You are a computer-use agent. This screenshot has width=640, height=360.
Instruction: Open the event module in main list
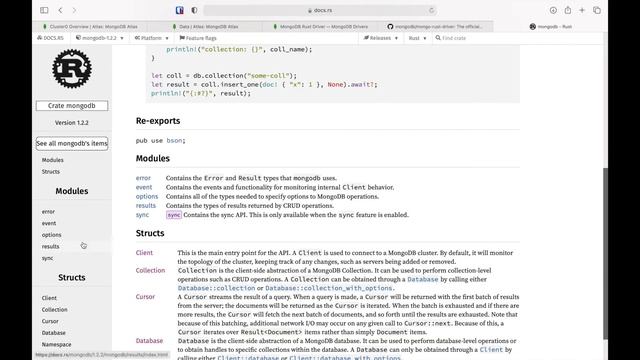(x=144, y=187)
